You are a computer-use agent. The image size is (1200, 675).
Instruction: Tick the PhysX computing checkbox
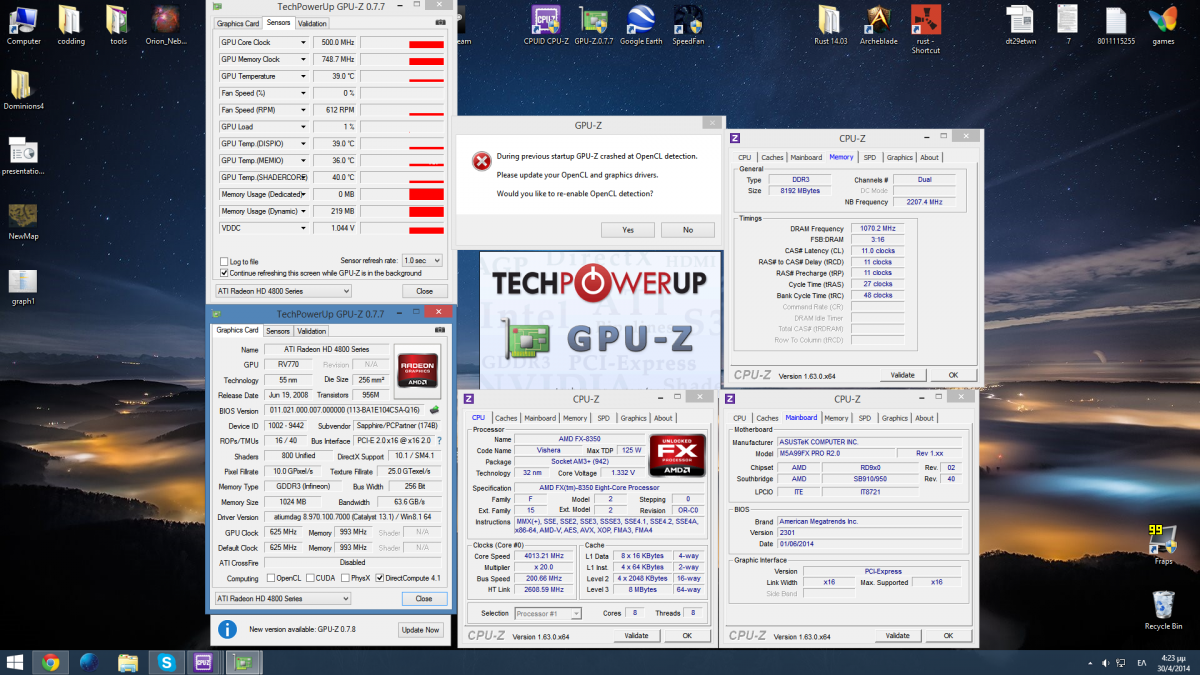coord(345,578)
